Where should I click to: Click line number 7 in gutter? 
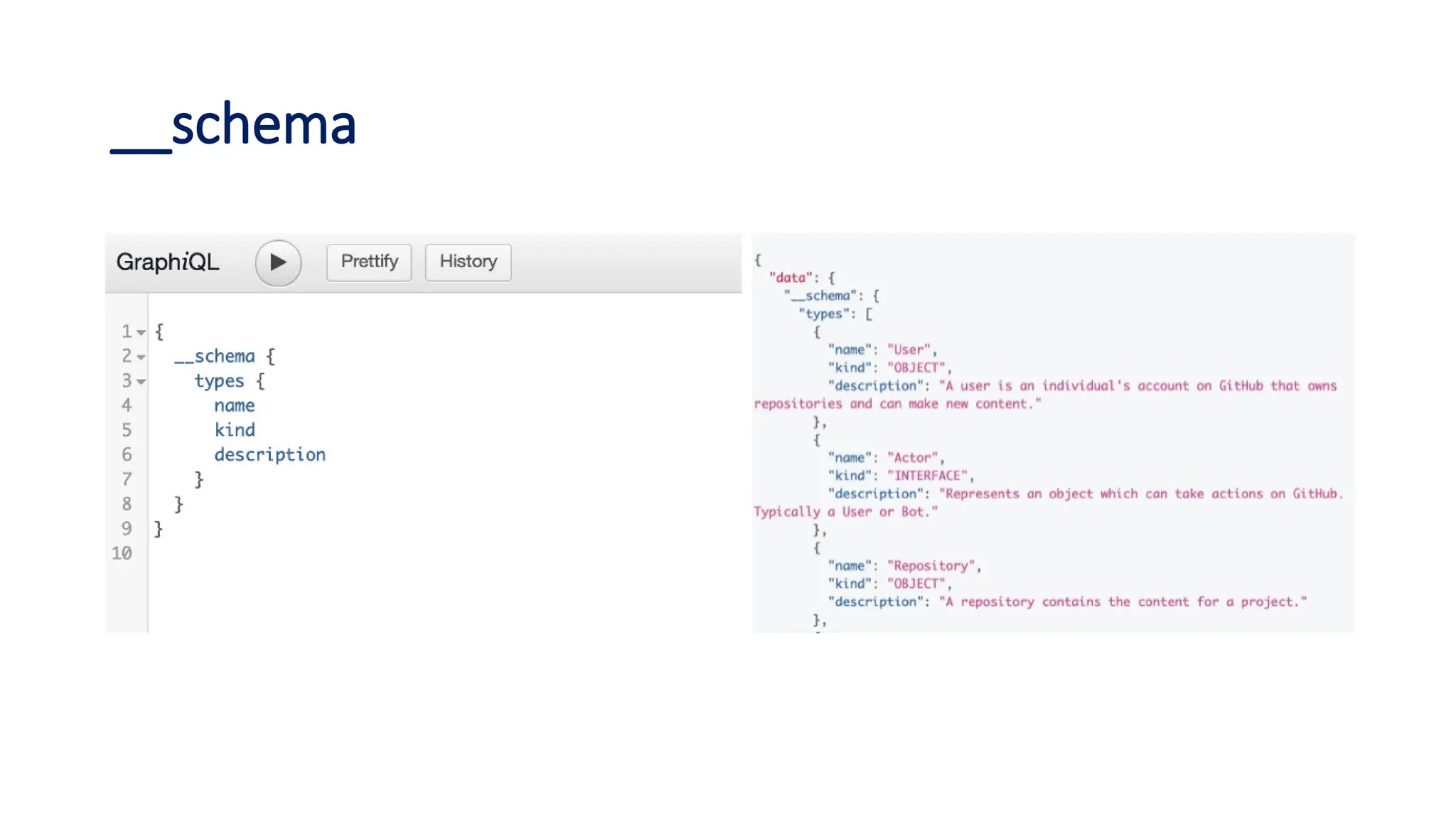[127, 479]
